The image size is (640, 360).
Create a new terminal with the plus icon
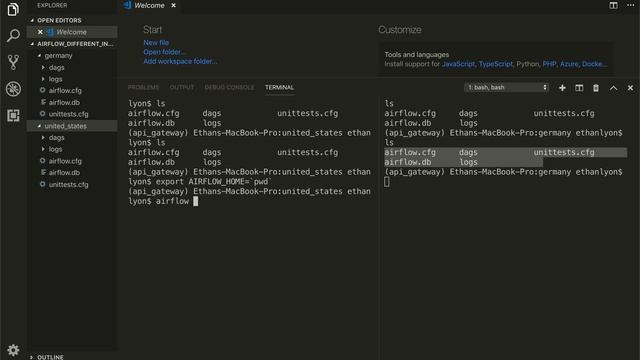coord(562,88)
